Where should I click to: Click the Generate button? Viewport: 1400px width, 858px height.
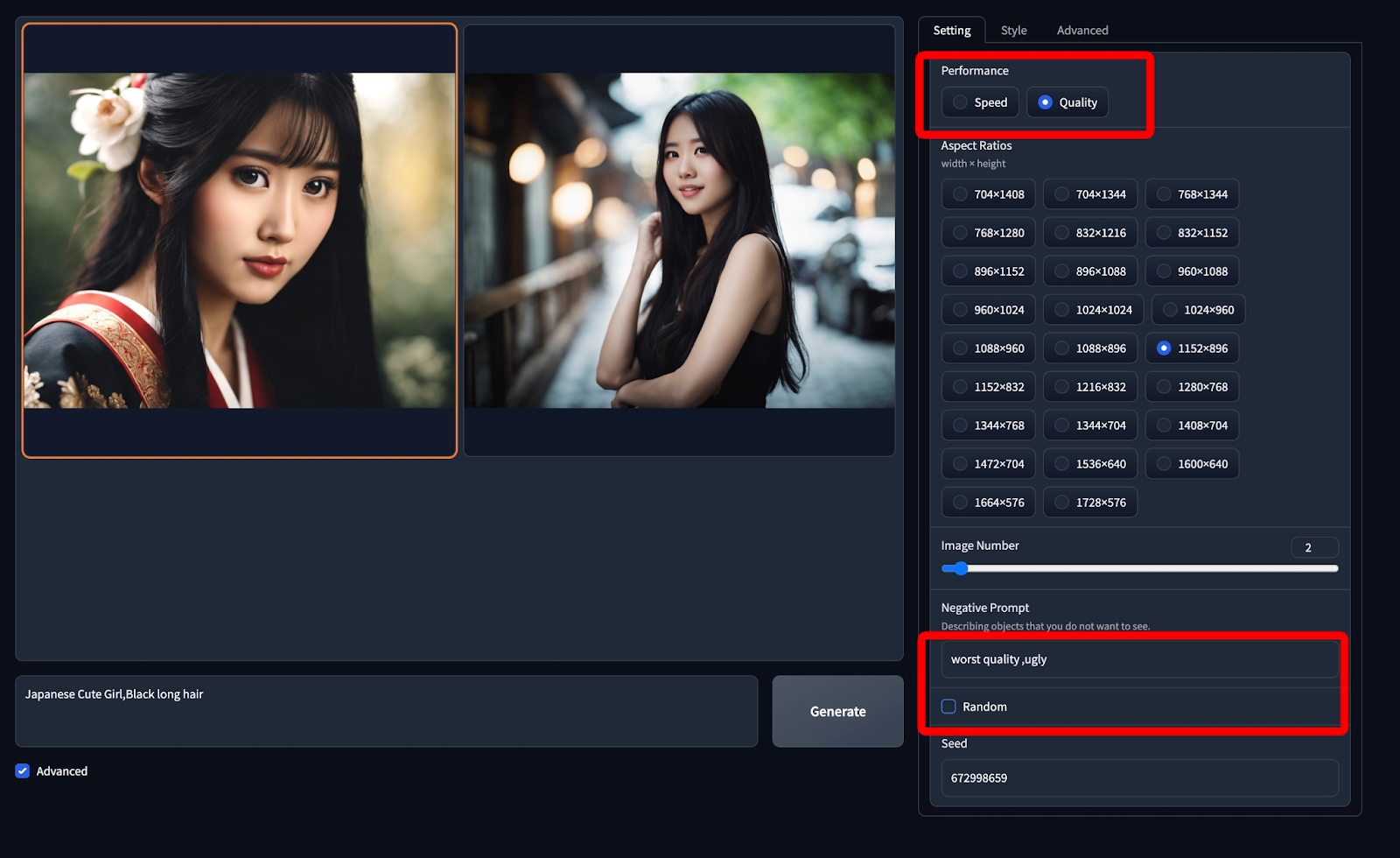click(836, 711)
